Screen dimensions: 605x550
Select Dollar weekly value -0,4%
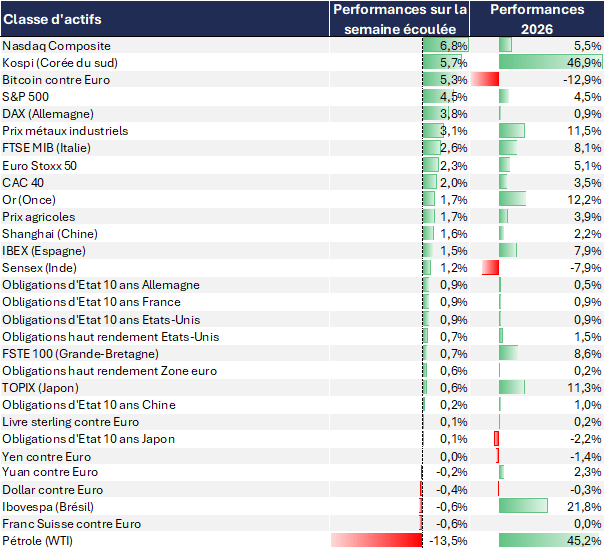point(452,489)
